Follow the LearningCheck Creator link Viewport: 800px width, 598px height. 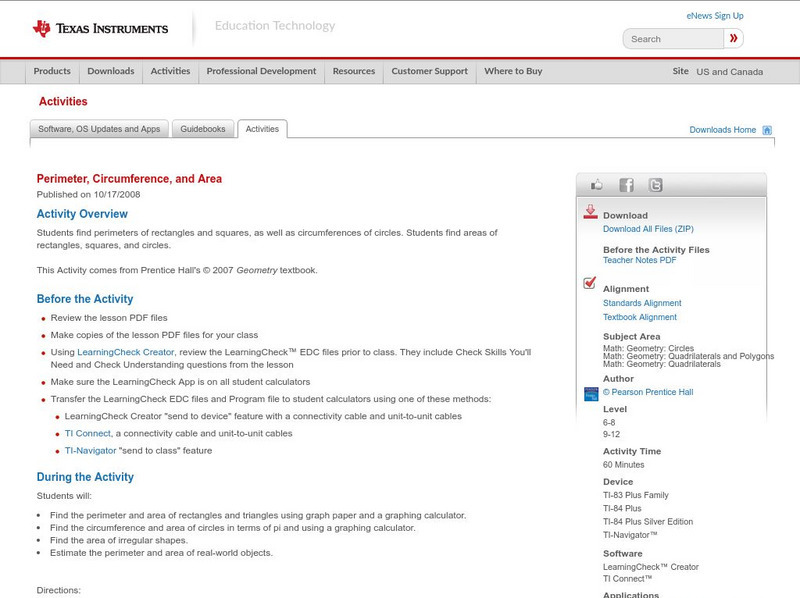(x=126, y=352)
